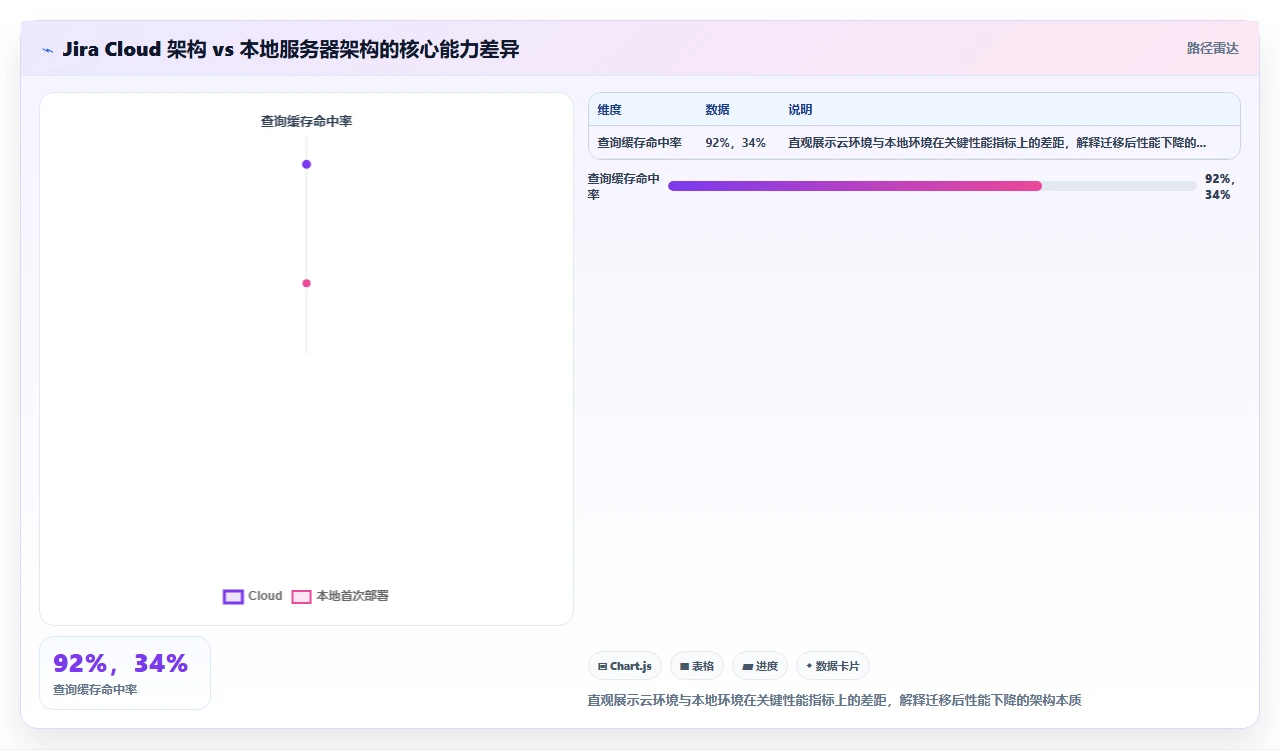Click the 数据 column header
The height and width of the screenshot is (750, 1280).
click(x=717, y=110)
